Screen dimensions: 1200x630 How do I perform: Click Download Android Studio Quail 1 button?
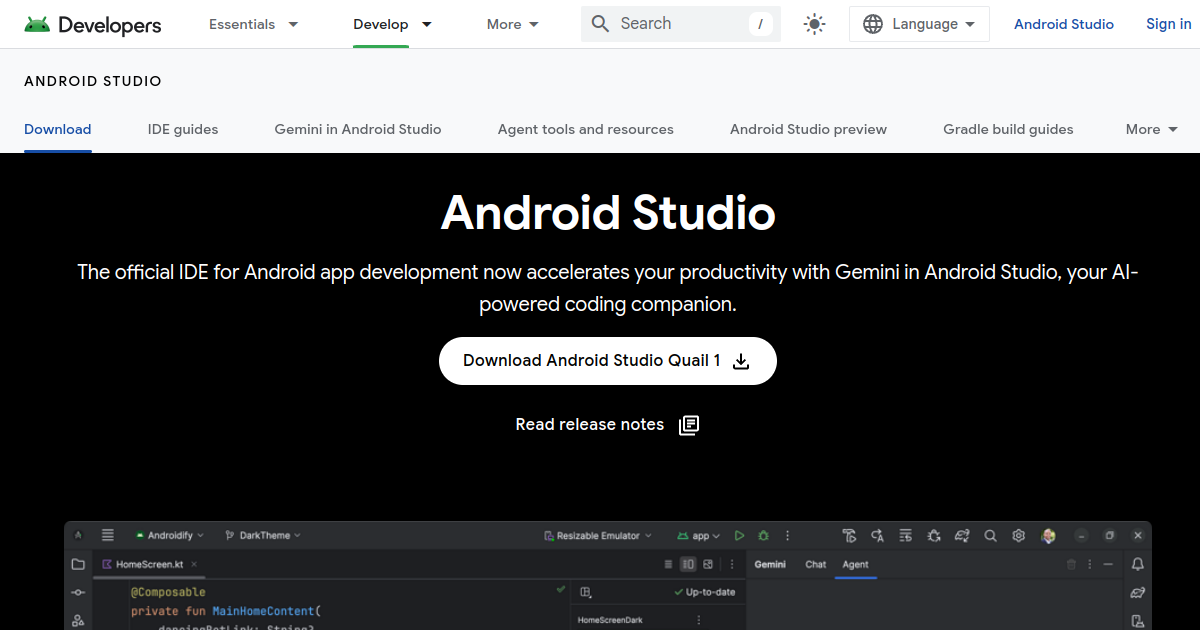(x=608, y=361)
